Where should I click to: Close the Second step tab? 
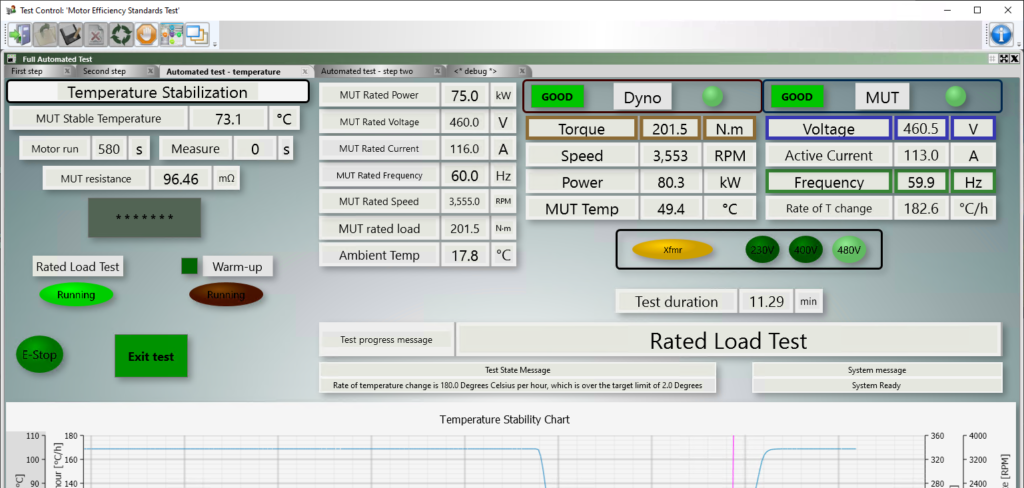[150, 72]
